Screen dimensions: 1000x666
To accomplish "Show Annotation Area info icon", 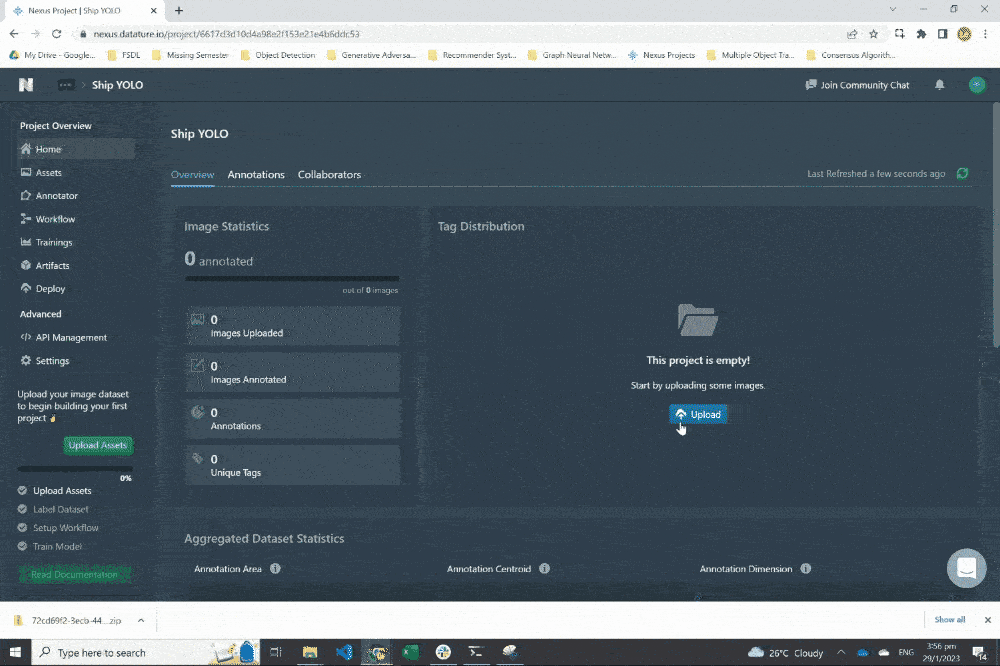I will coord(275,568).
